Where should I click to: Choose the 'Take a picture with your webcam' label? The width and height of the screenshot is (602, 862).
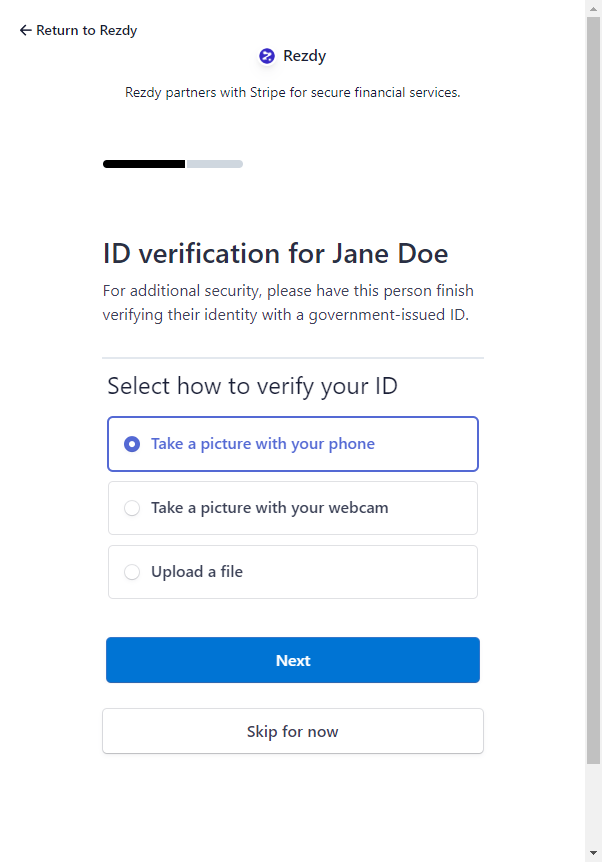269,508
